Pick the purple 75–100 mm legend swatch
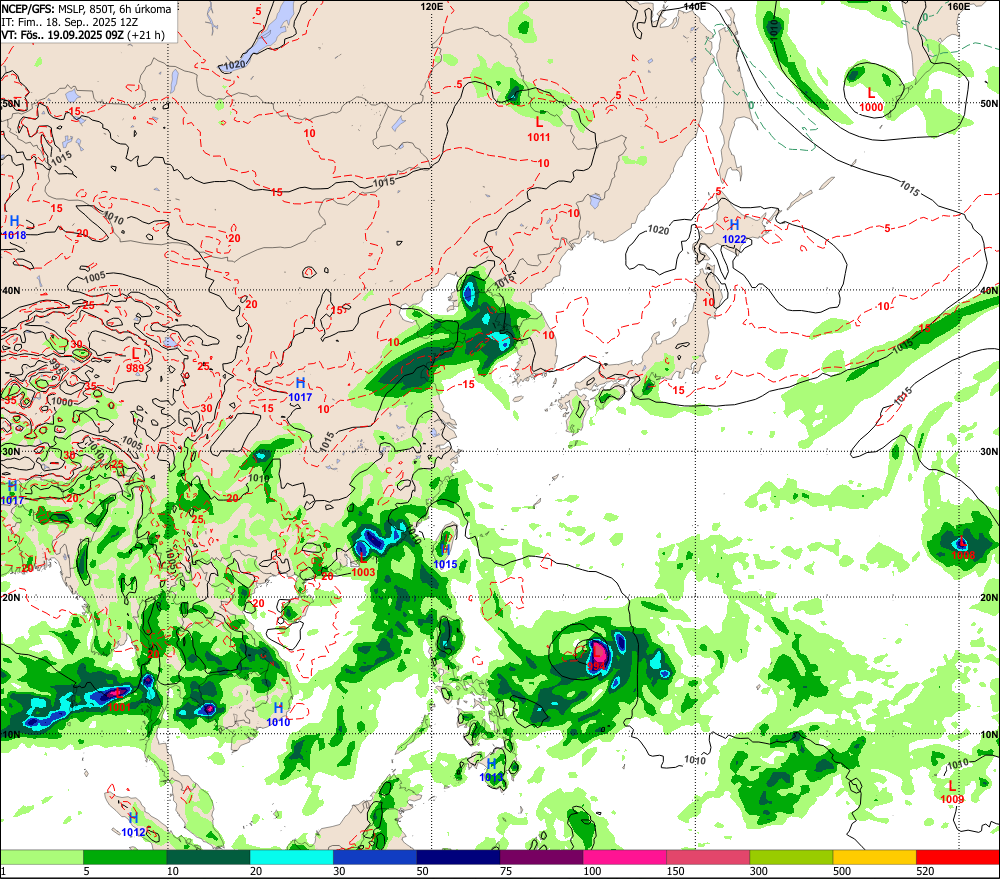 (x=541, y=857)
